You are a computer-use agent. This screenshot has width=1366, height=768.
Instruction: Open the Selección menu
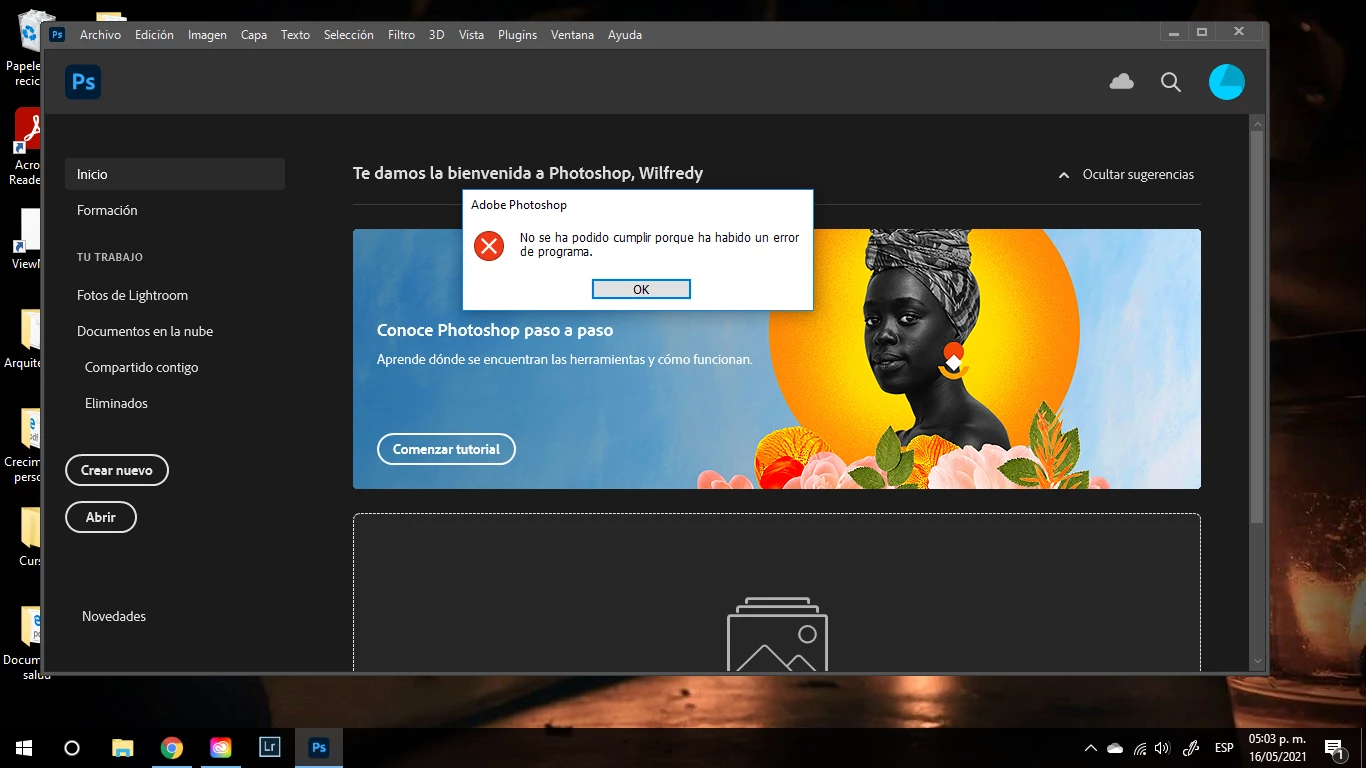[x=348, y=35]
